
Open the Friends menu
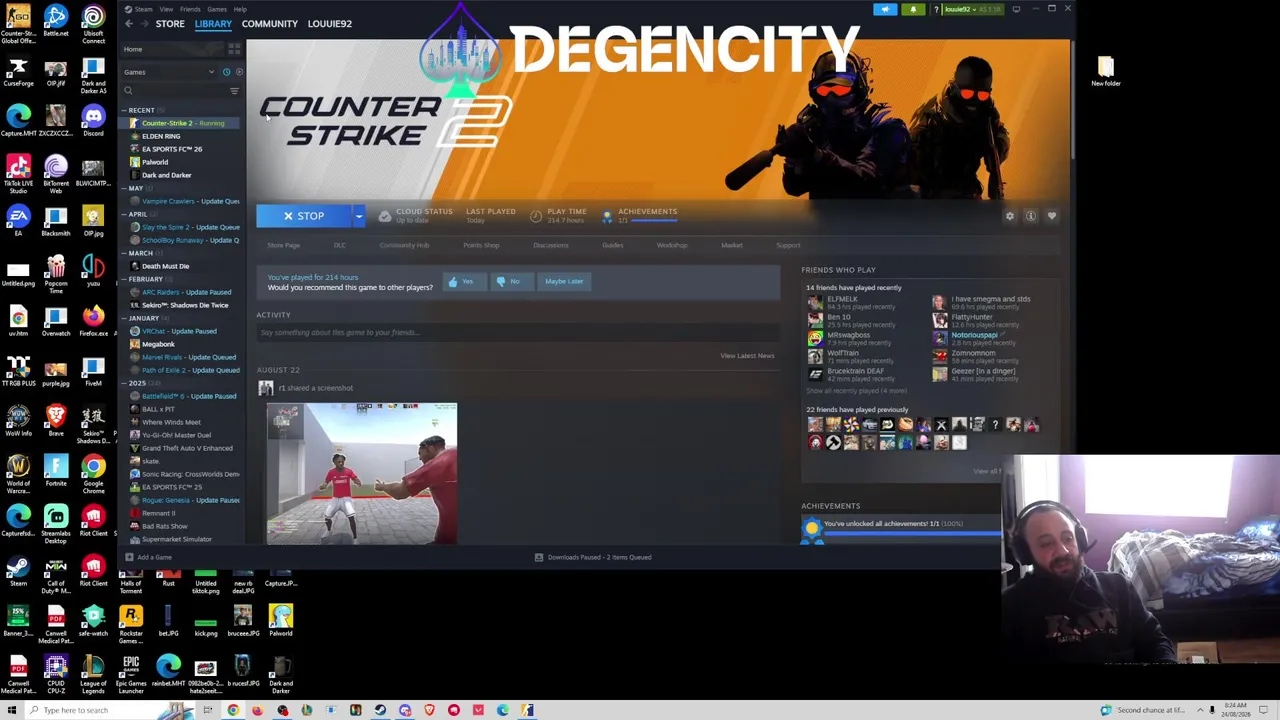pos(190,9)
